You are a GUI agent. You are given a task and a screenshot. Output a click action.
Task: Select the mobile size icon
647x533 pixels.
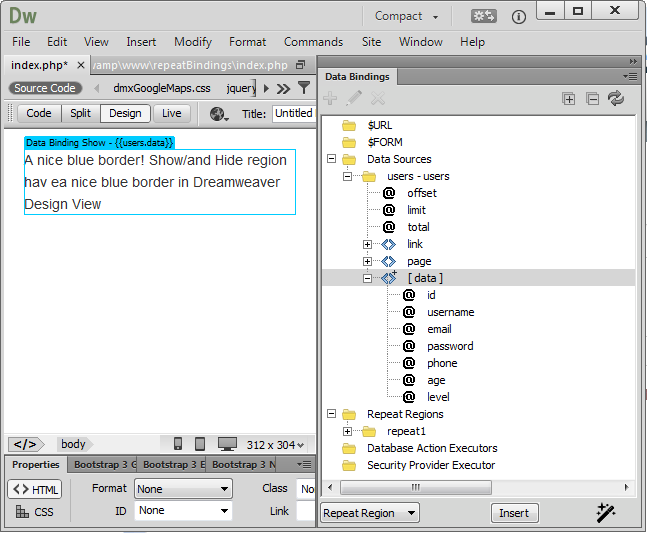tap(178, 444)
